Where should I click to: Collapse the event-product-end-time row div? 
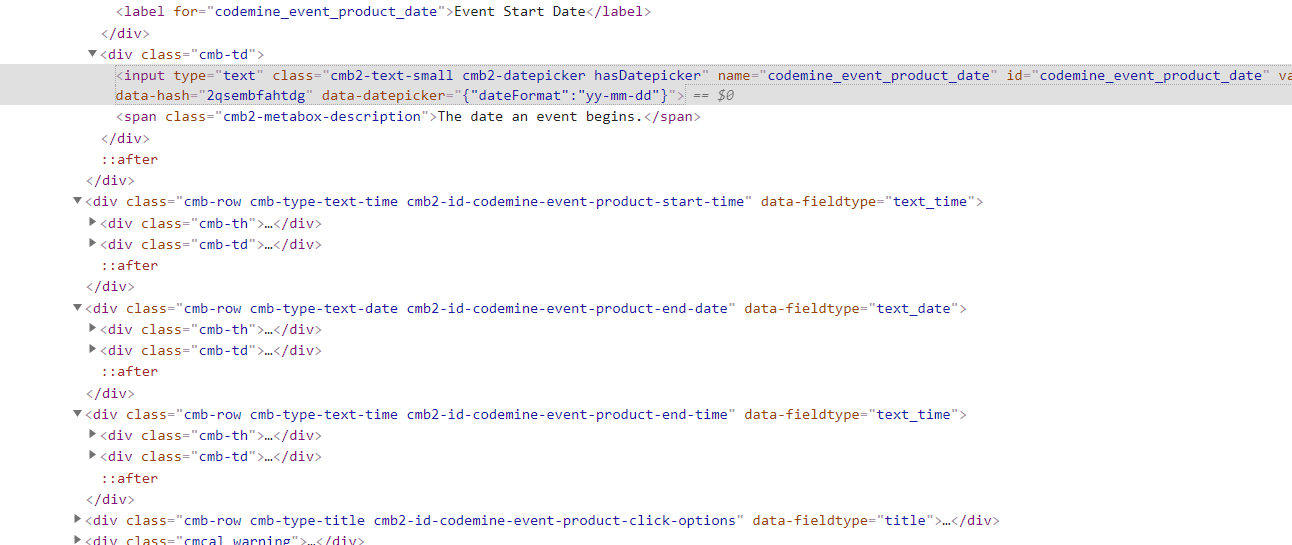[x=78, y=414]
